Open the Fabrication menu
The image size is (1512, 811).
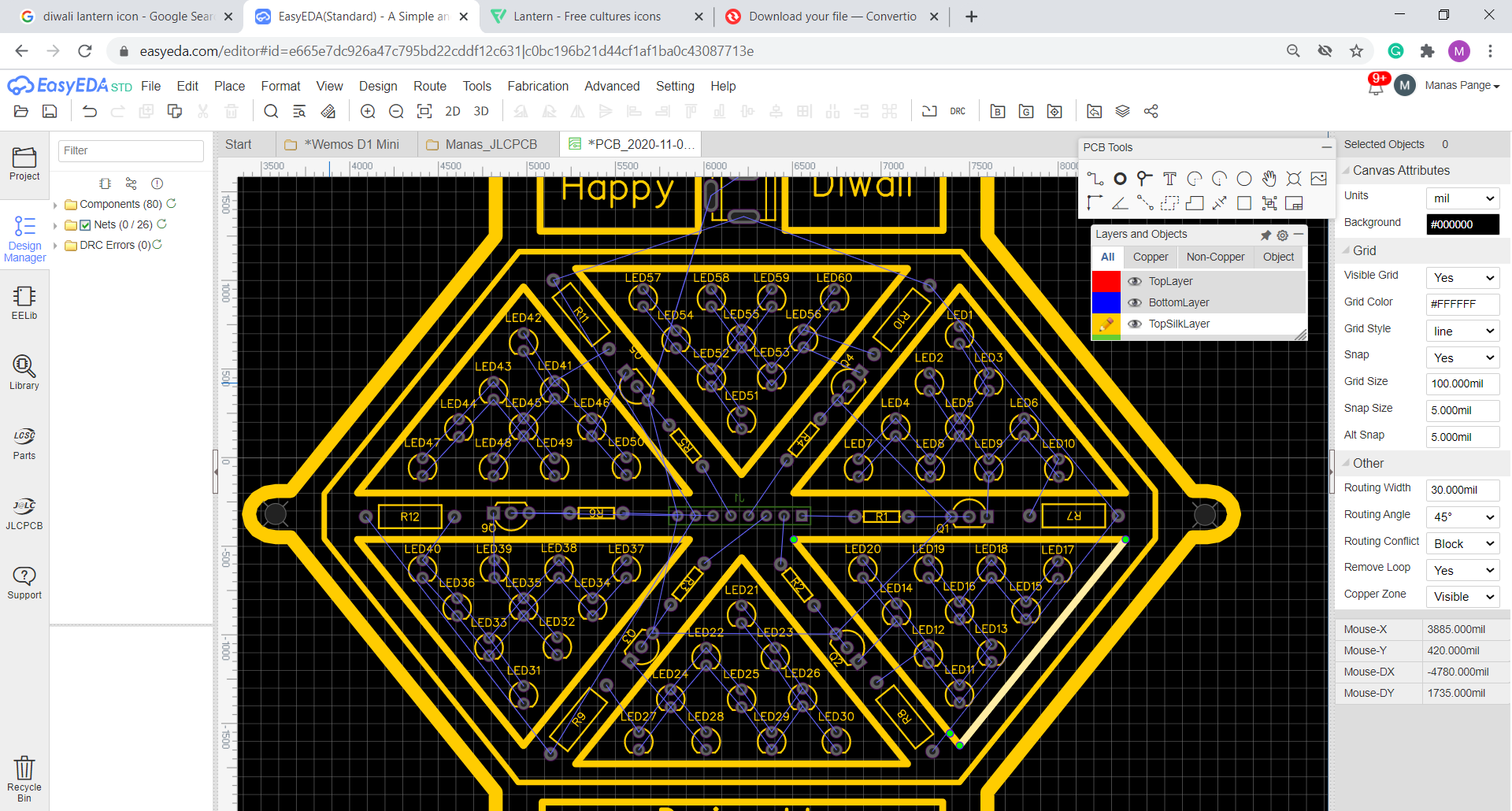point(538,86)
